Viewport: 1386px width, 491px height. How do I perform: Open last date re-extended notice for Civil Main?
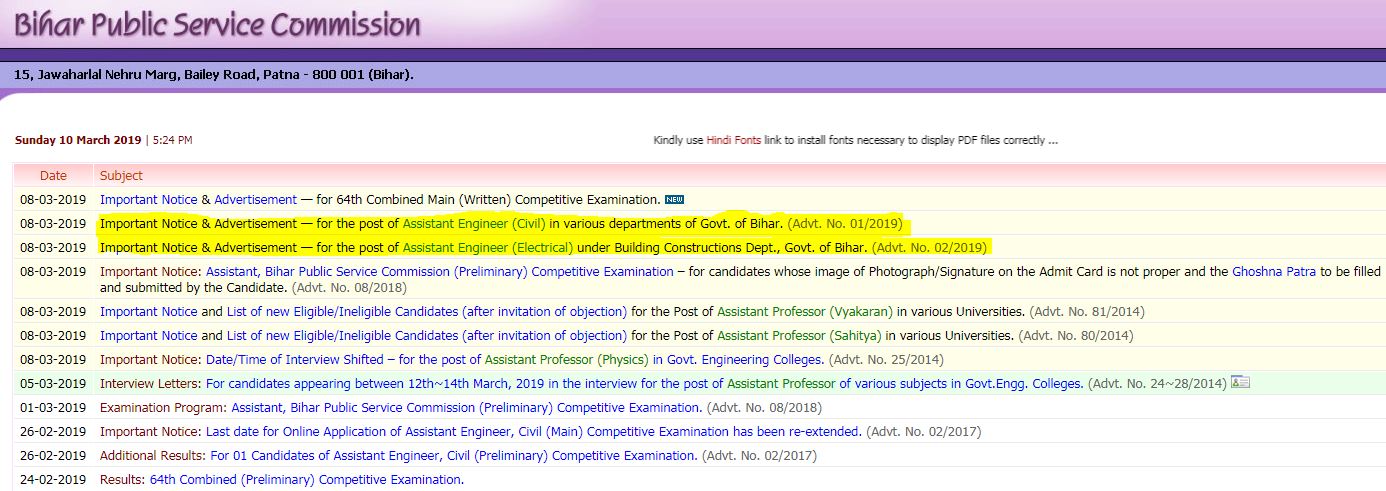coord(533,431)
